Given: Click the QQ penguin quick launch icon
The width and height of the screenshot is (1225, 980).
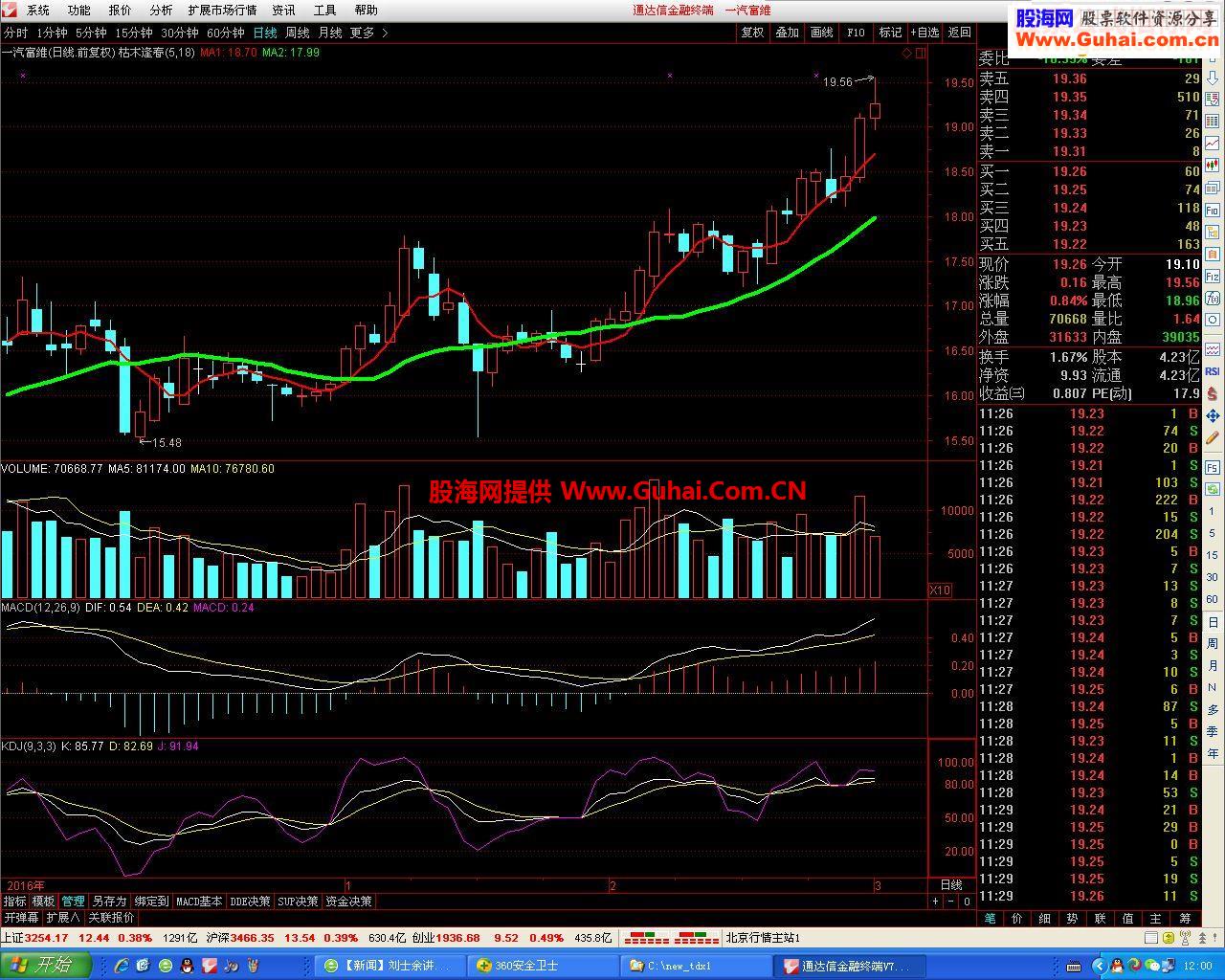Looking at the screenshot, I should 186,965.
